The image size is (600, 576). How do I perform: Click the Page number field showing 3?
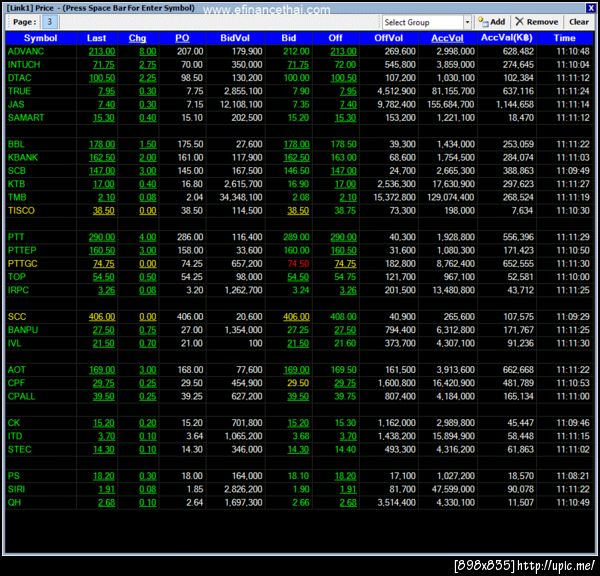(x=49, y=22)
